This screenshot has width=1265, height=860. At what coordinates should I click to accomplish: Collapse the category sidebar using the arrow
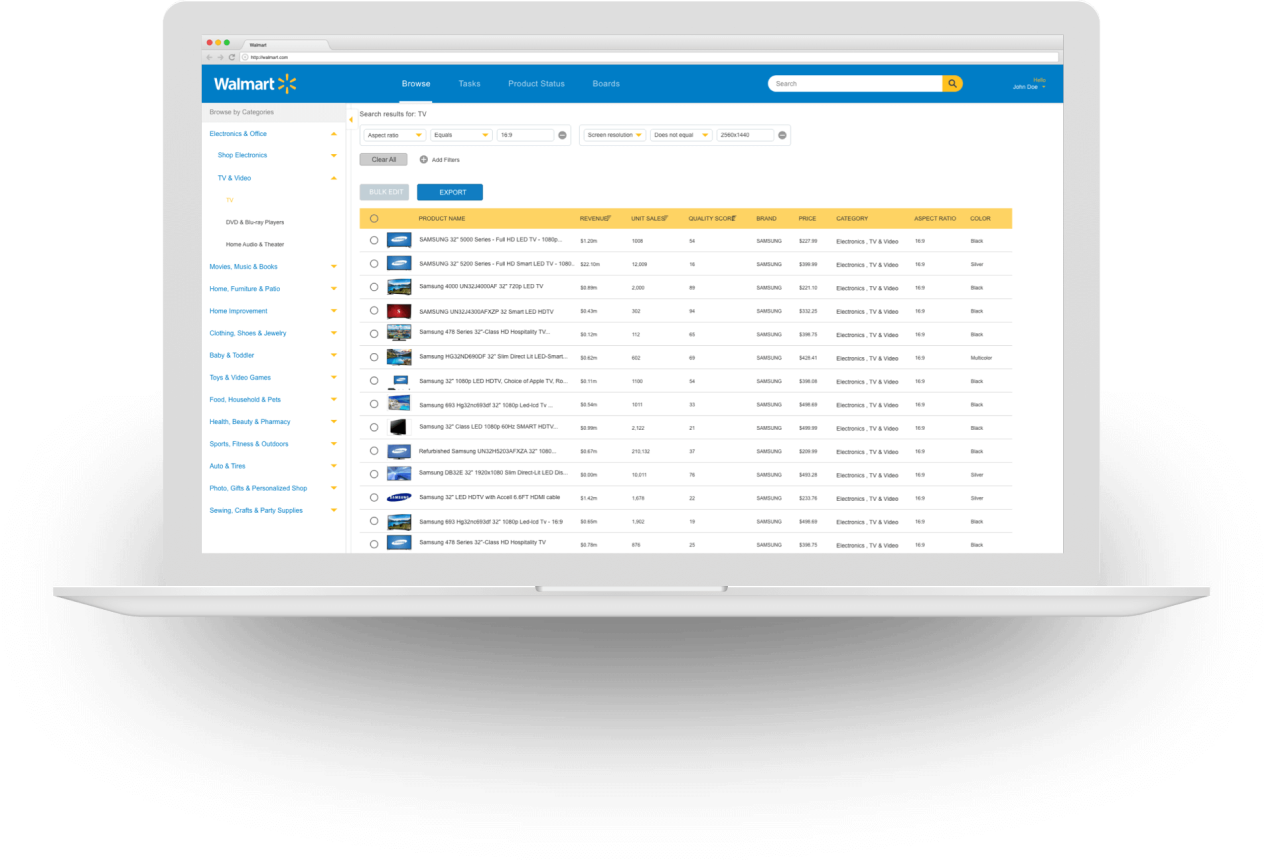(351, 119)
